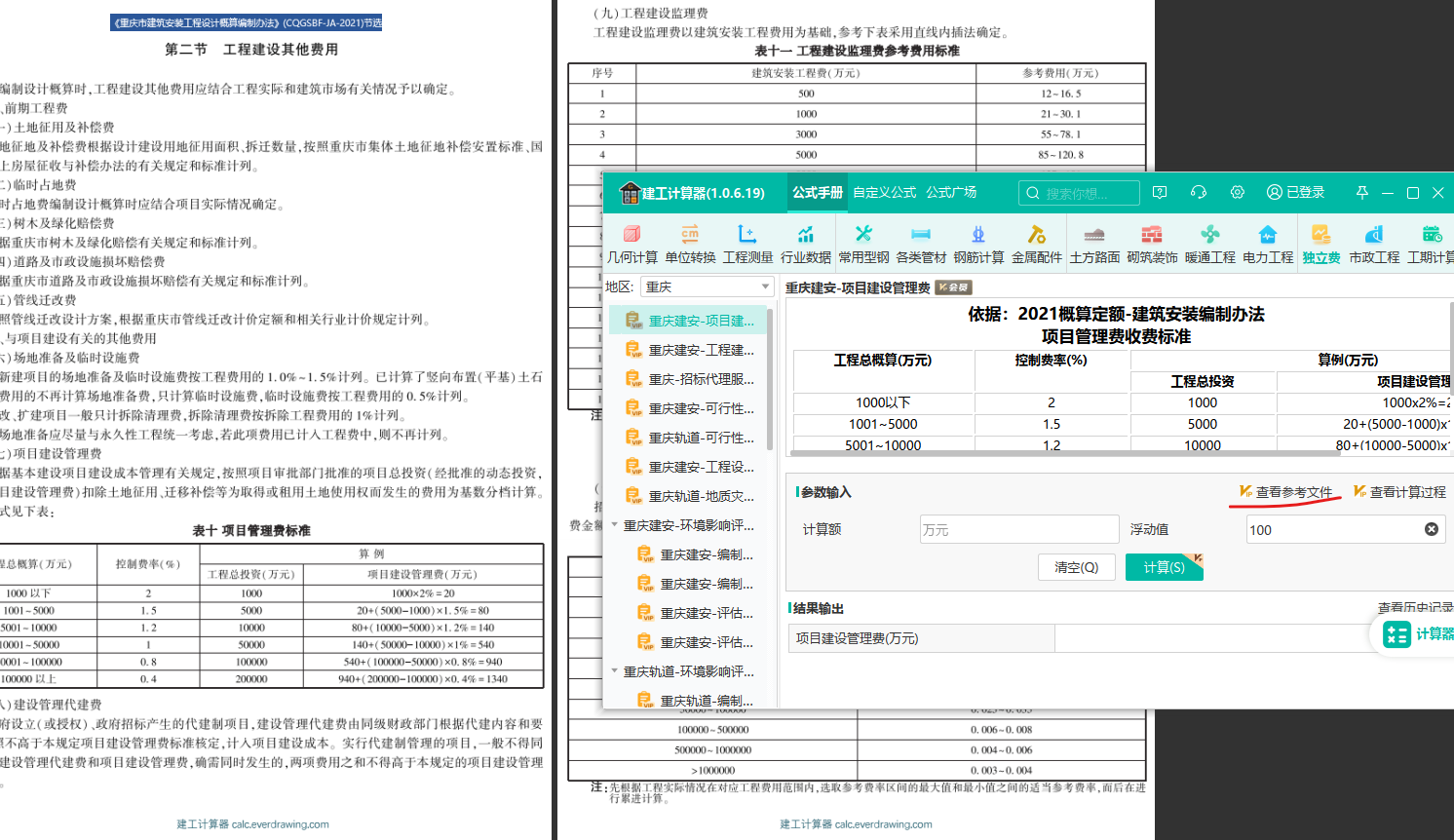1454x840 pixels.
Task: Click the 已登录 account status
Action: click(x=1295, y=193)
